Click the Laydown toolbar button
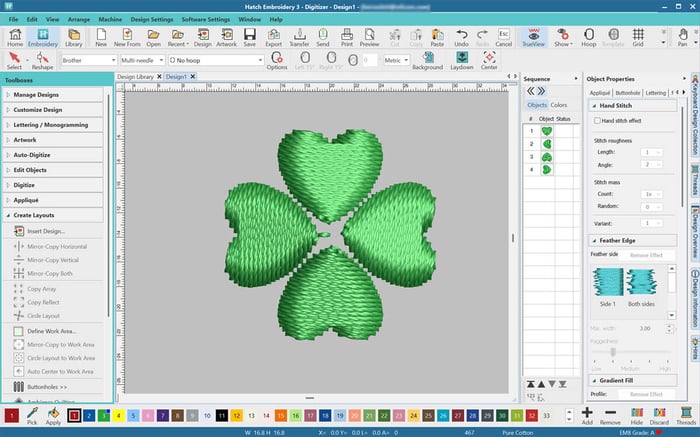This screenshot has height=437, width=700. pyautogui.click(x=462, y=61)
